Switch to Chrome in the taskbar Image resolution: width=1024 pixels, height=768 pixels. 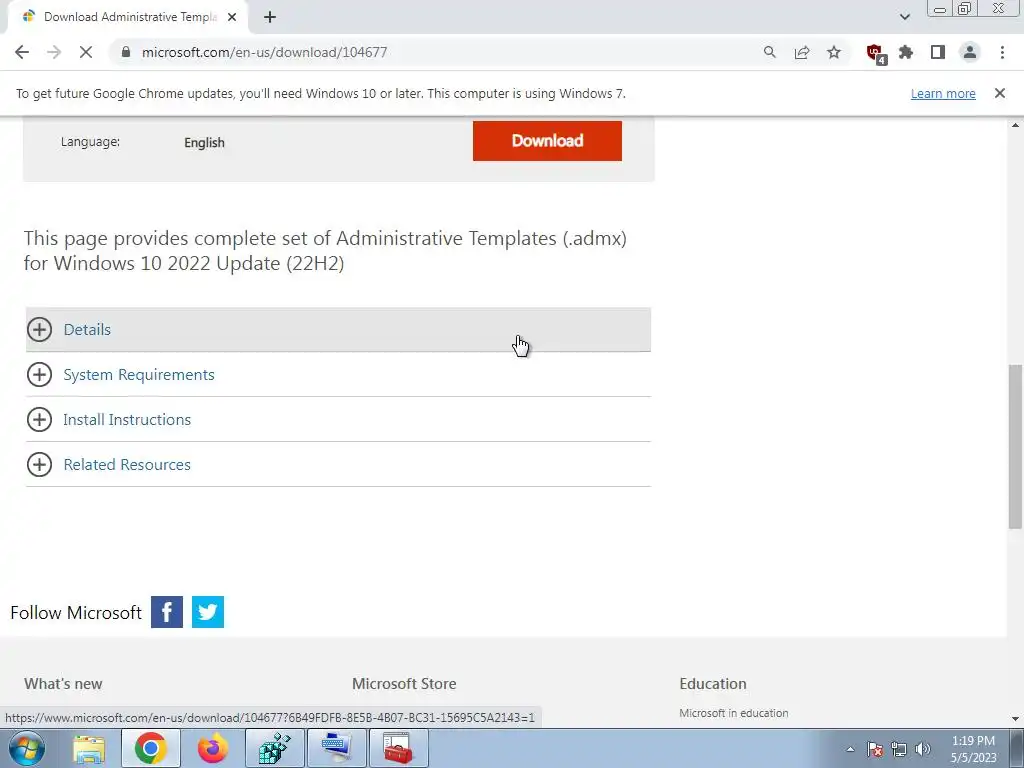pos(150,748)
